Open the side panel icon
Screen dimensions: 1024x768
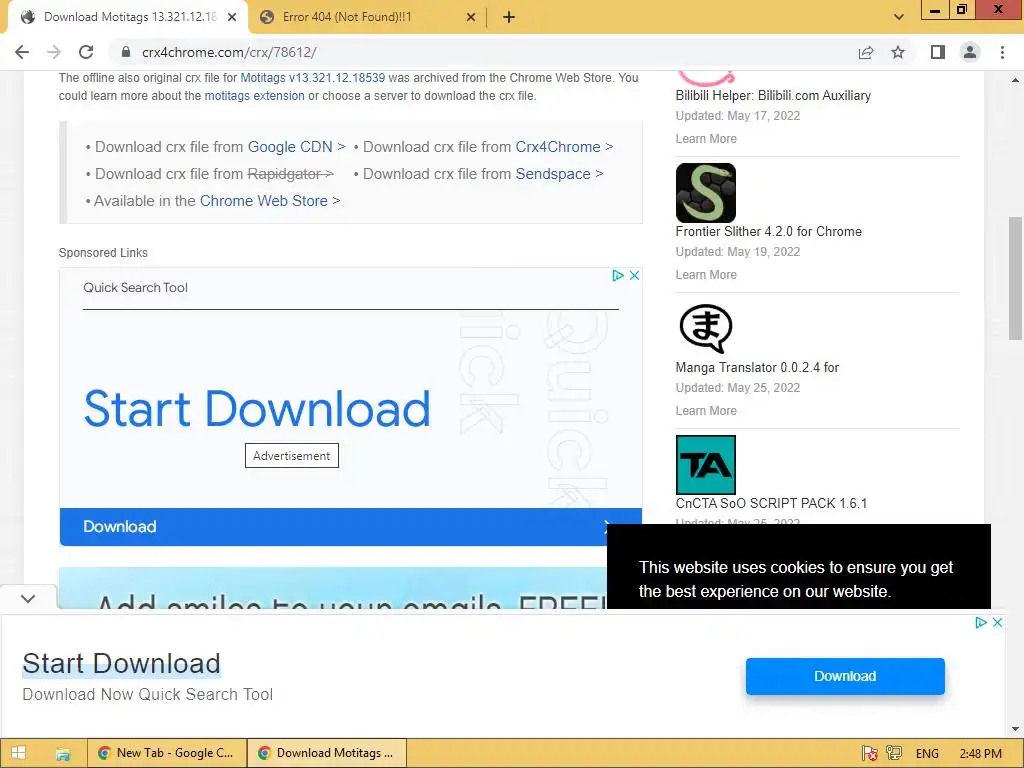point(938,52)
